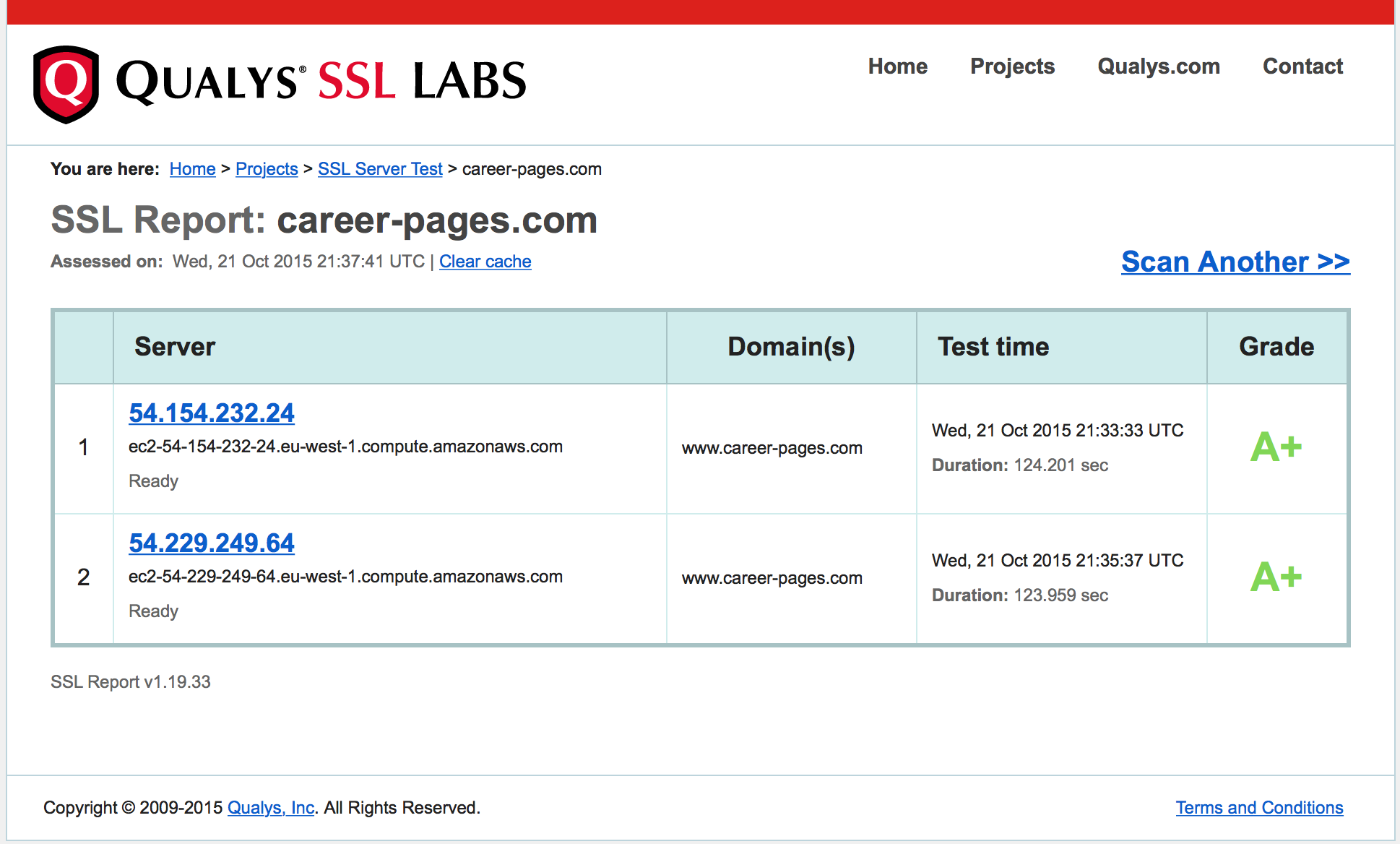Click the Clear cache link

485,262
